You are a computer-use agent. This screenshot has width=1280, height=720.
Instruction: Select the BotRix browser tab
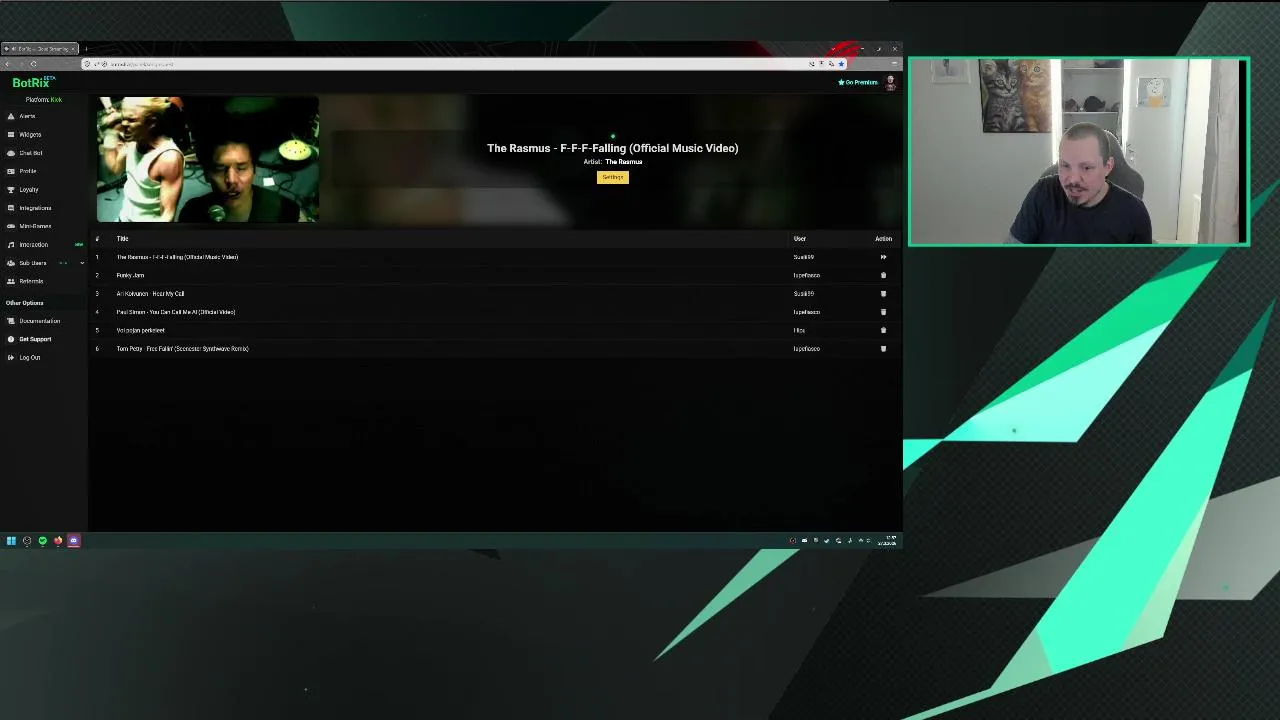click(x=40, y=49)
